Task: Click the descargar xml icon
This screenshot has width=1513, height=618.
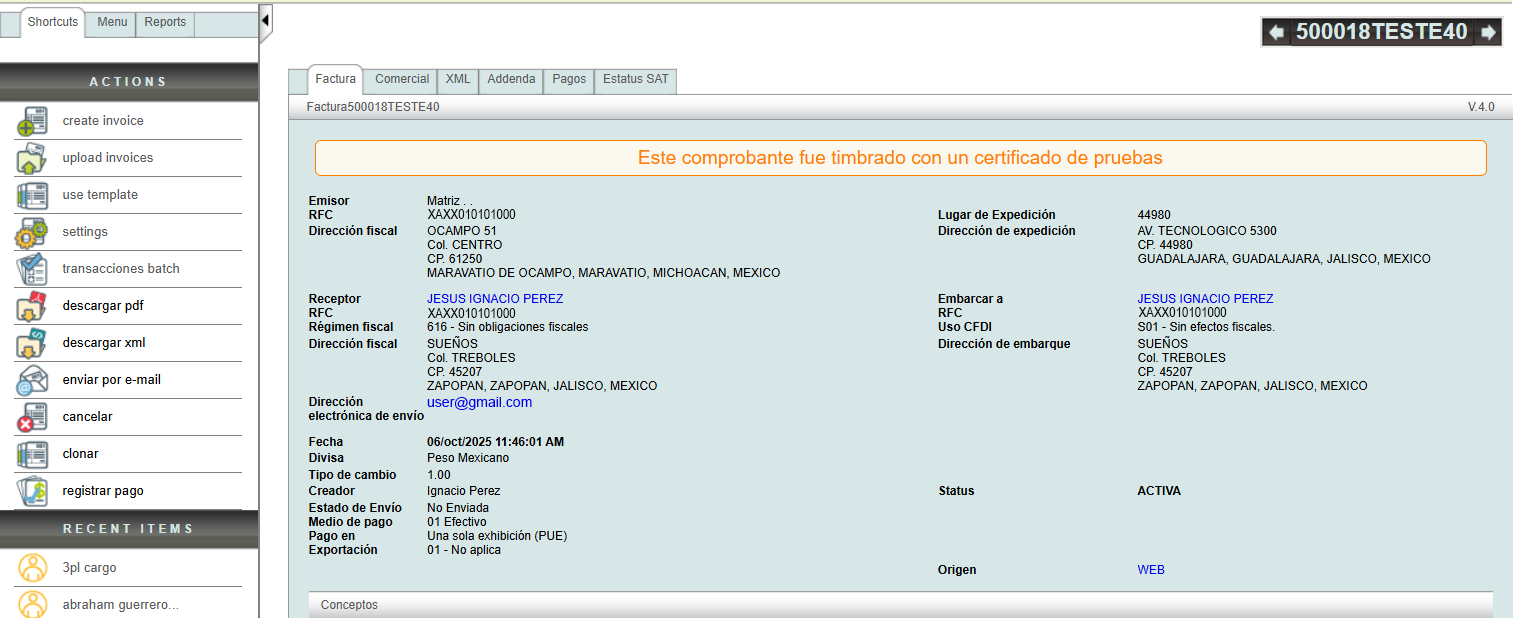Action: coord(32,343)
